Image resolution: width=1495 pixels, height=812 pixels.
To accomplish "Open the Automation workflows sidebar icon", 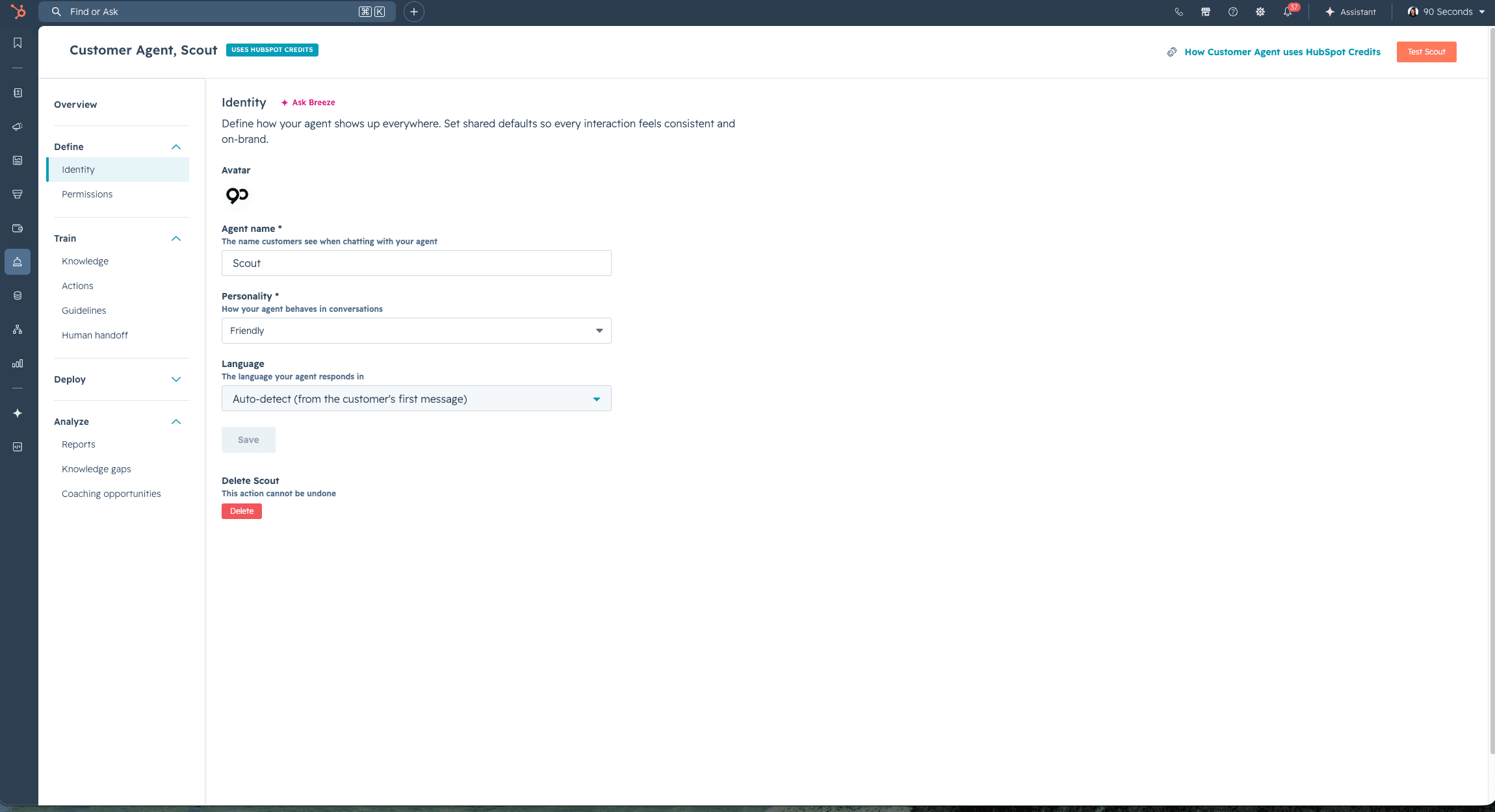I will click(x=18, y=329).
